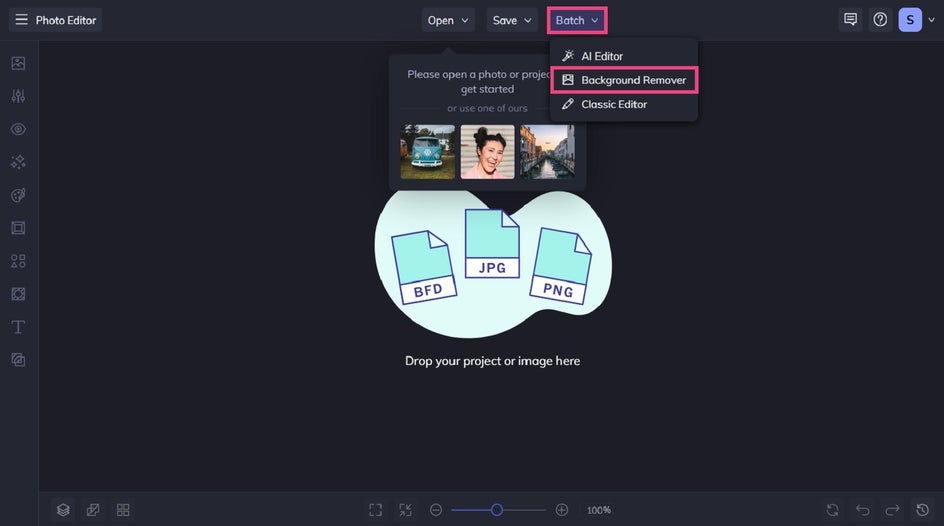Screen dimensions: 944x526
Task: Click the reset rotate icon in the bottom right
Action: [833, 510]
